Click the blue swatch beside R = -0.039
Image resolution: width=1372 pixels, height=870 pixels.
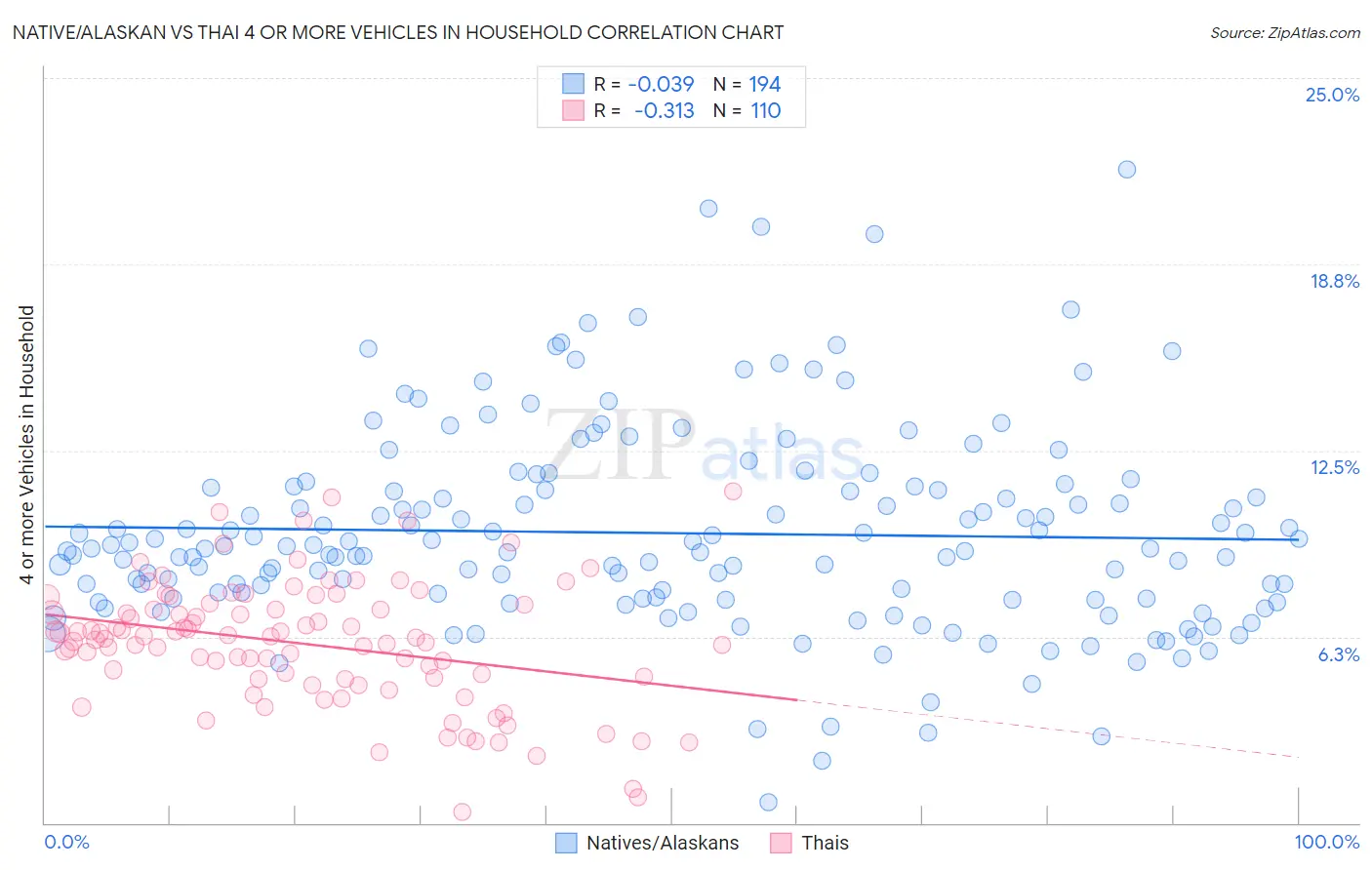pyautogui.click(x=573, y=84)
